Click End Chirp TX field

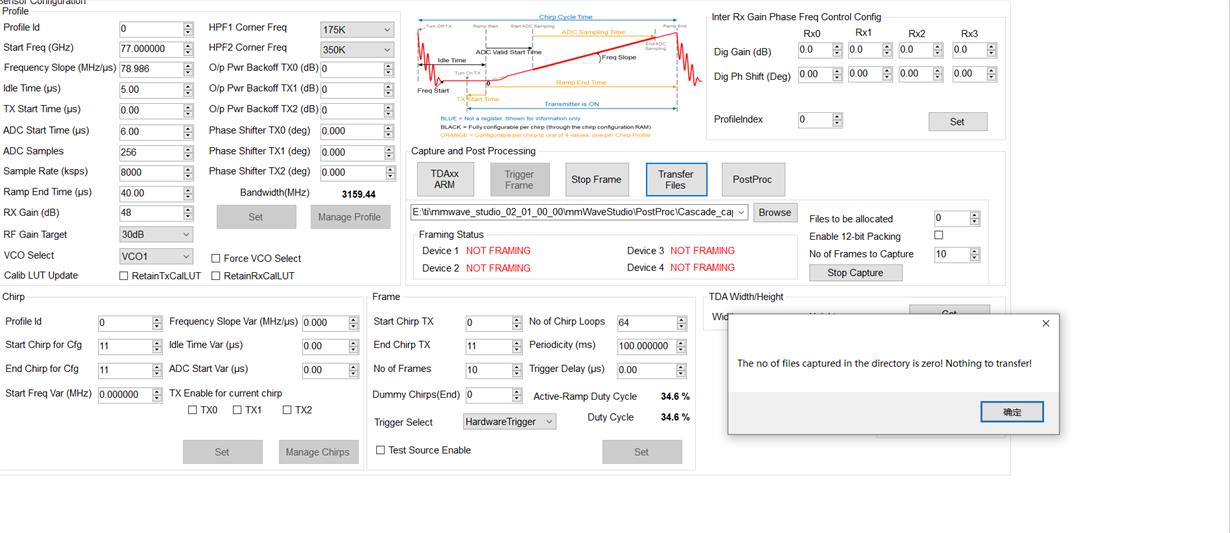(489, 346)
